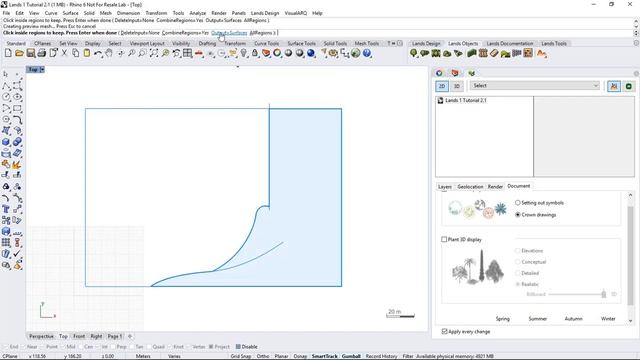This screenshot has width=640, height=360.
Task: Click the padlock Lock icon
Action: [x=255, y=53]
